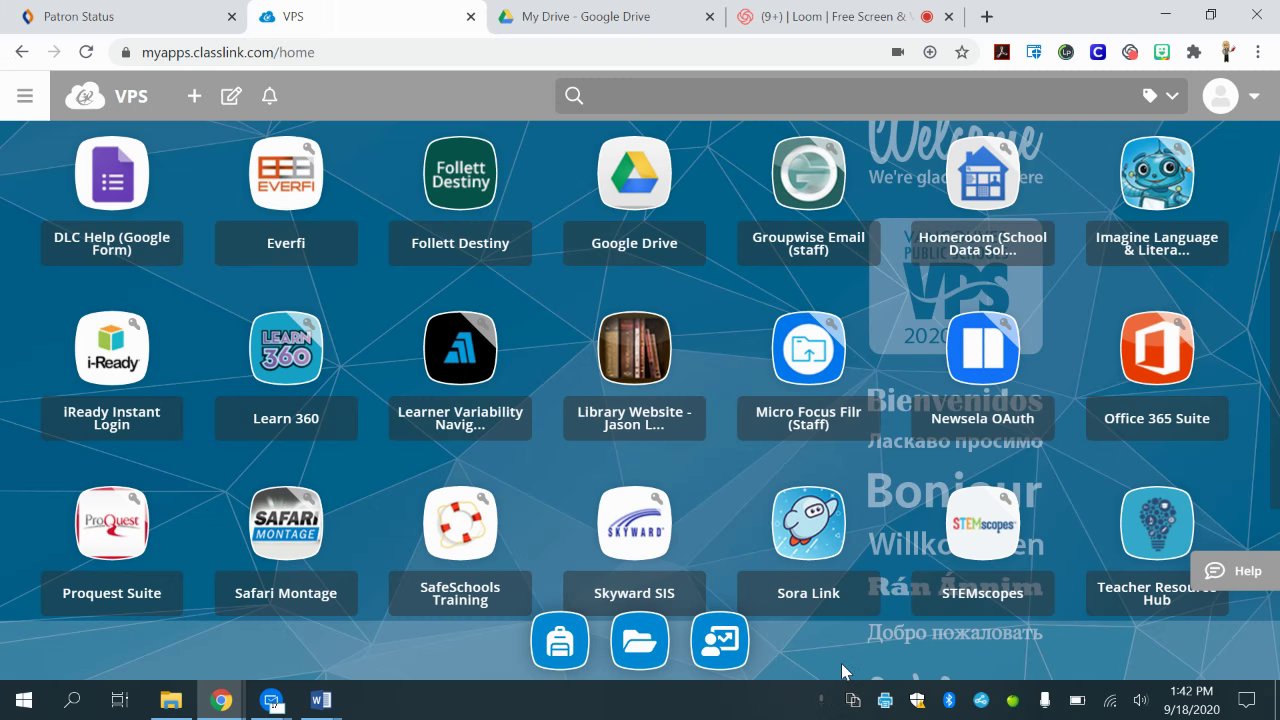Open File Explorer from the taskbar
Screen dimensions: 1280x720
click(172, 700)
